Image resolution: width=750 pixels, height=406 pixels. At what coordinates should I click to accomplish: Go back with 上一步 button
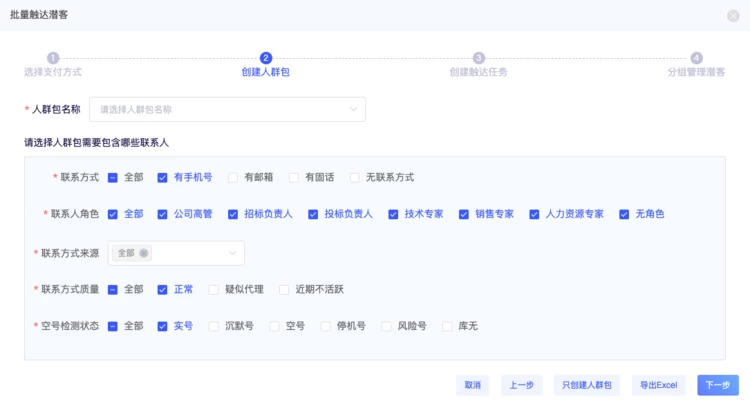coord(521,385)
